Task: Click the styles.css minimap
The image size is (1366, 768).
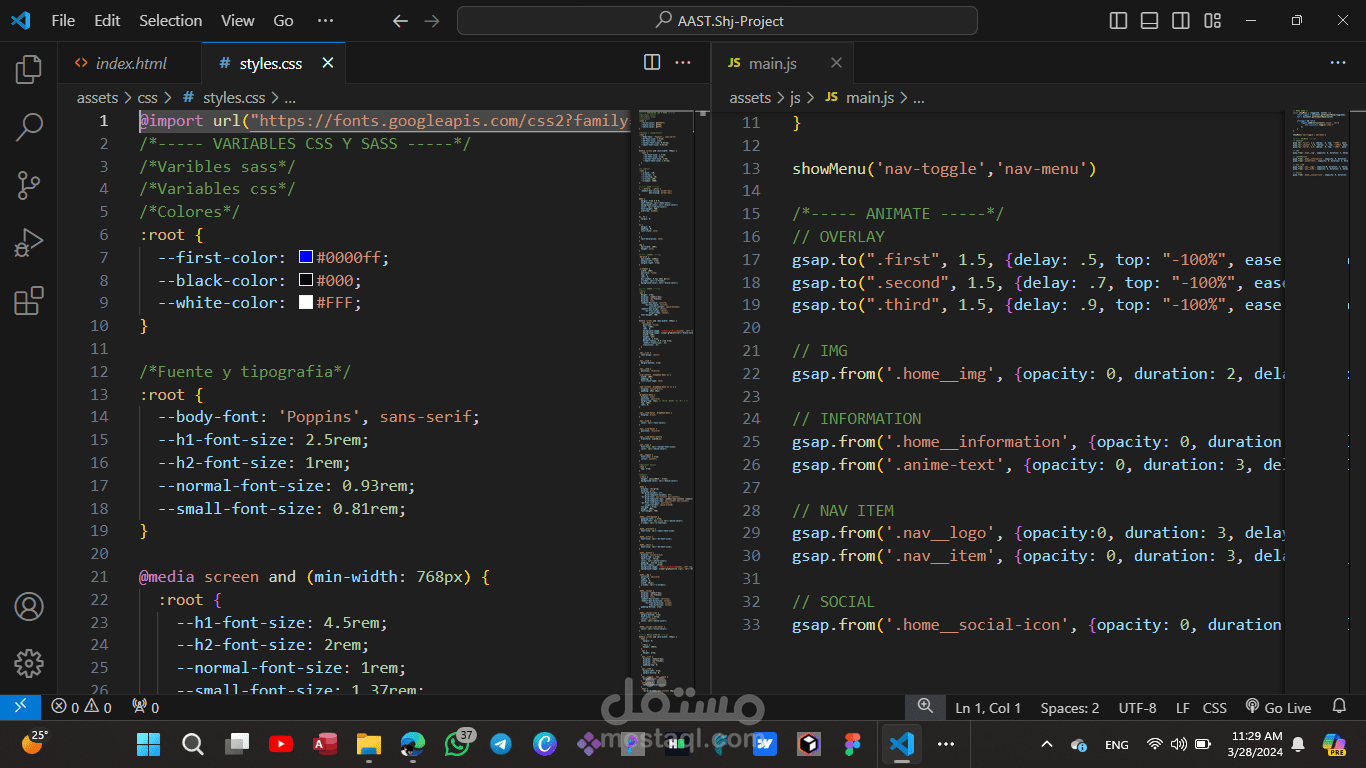Action: [667, 400]
